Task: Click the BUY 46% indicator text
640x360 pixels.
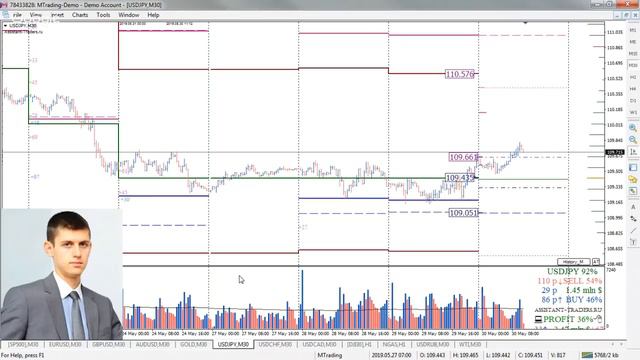Action: [x=584, y=300]
